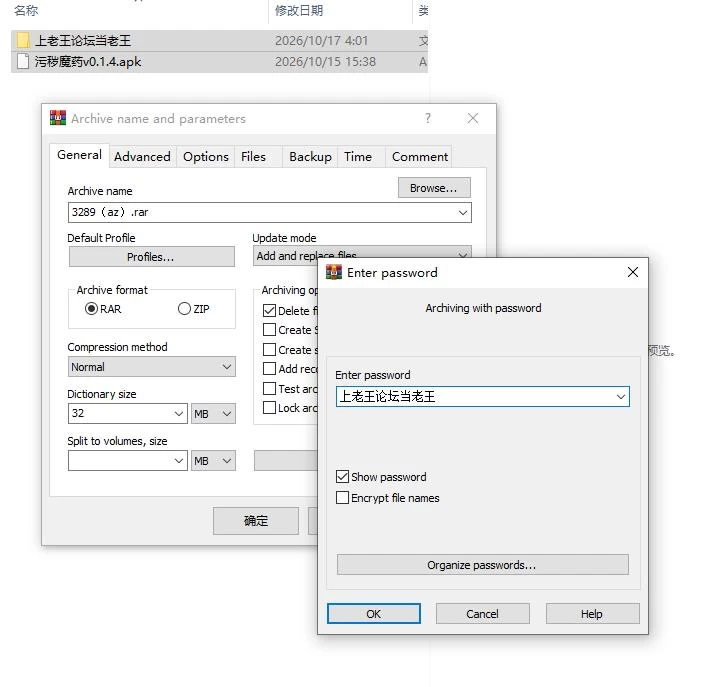Click Cancel in Enter password dialog
Screen dimensions: 726x687
pos(482,614)
